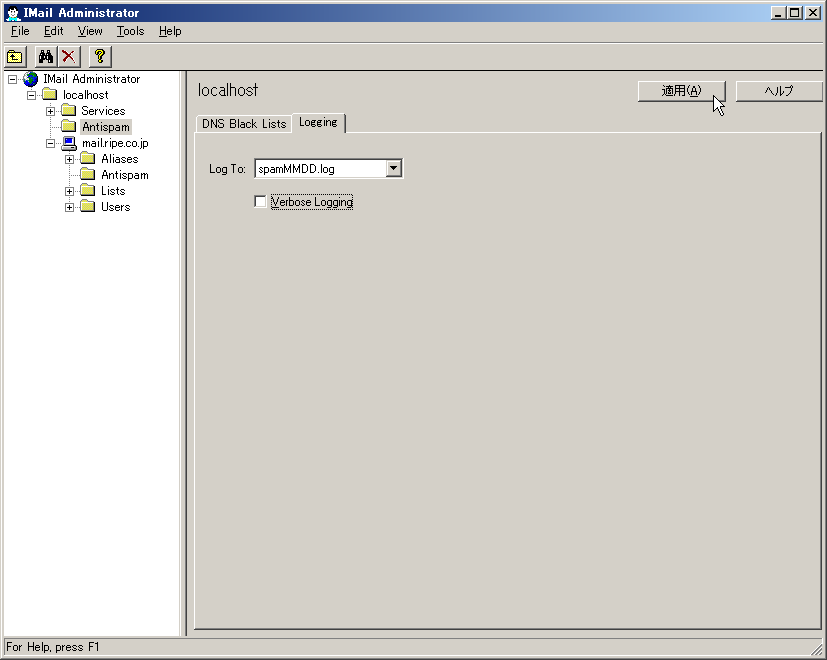
Task: Open the Help menu
Action: pyautogui.click(x=170, y=31)
